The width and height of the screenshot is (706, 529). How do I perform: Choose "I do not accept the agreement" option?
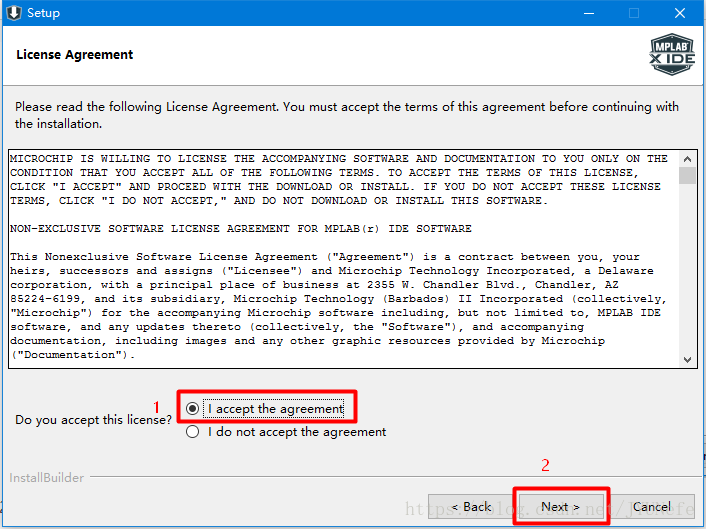pos(193,432)
